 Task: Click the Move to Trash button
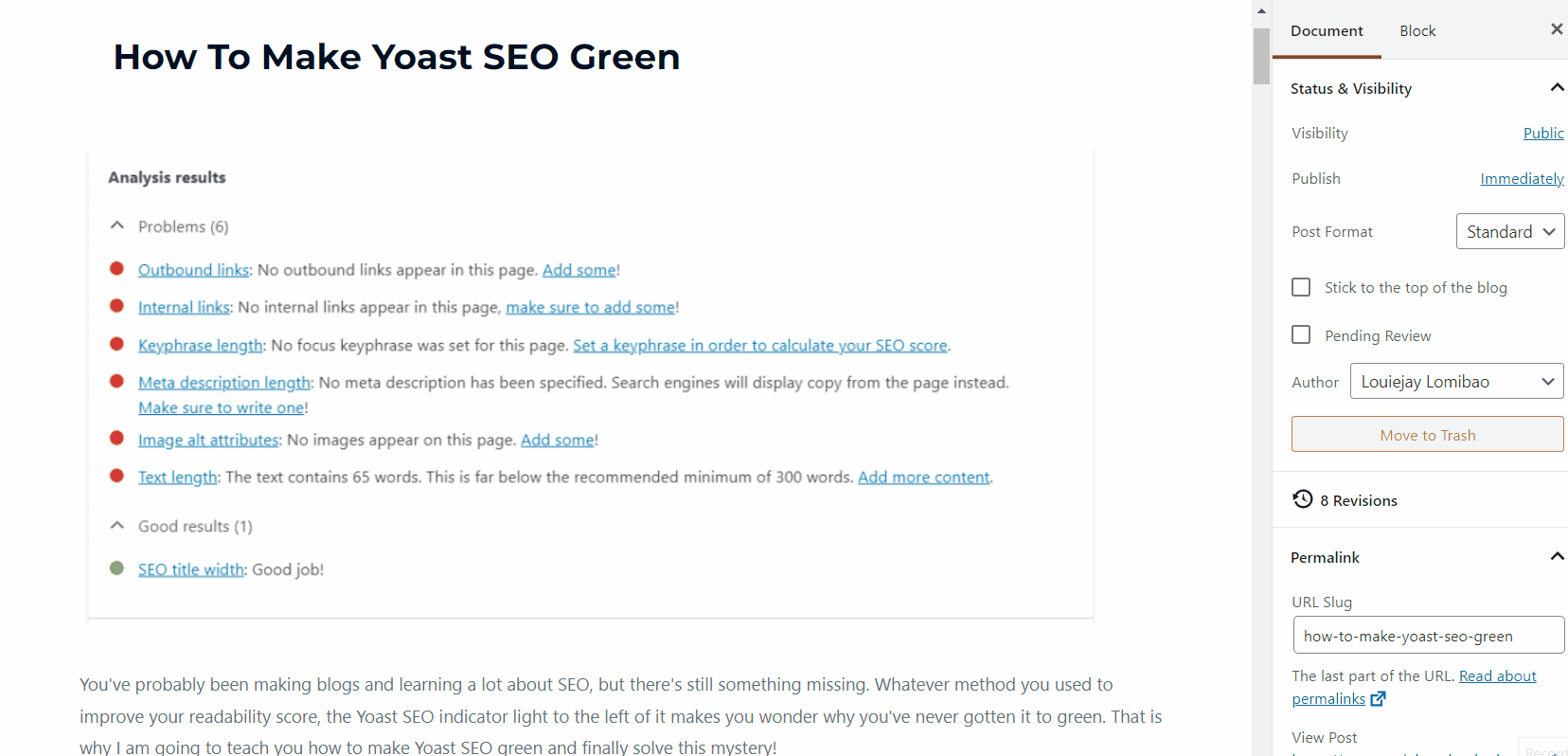tap(1428, 434)
